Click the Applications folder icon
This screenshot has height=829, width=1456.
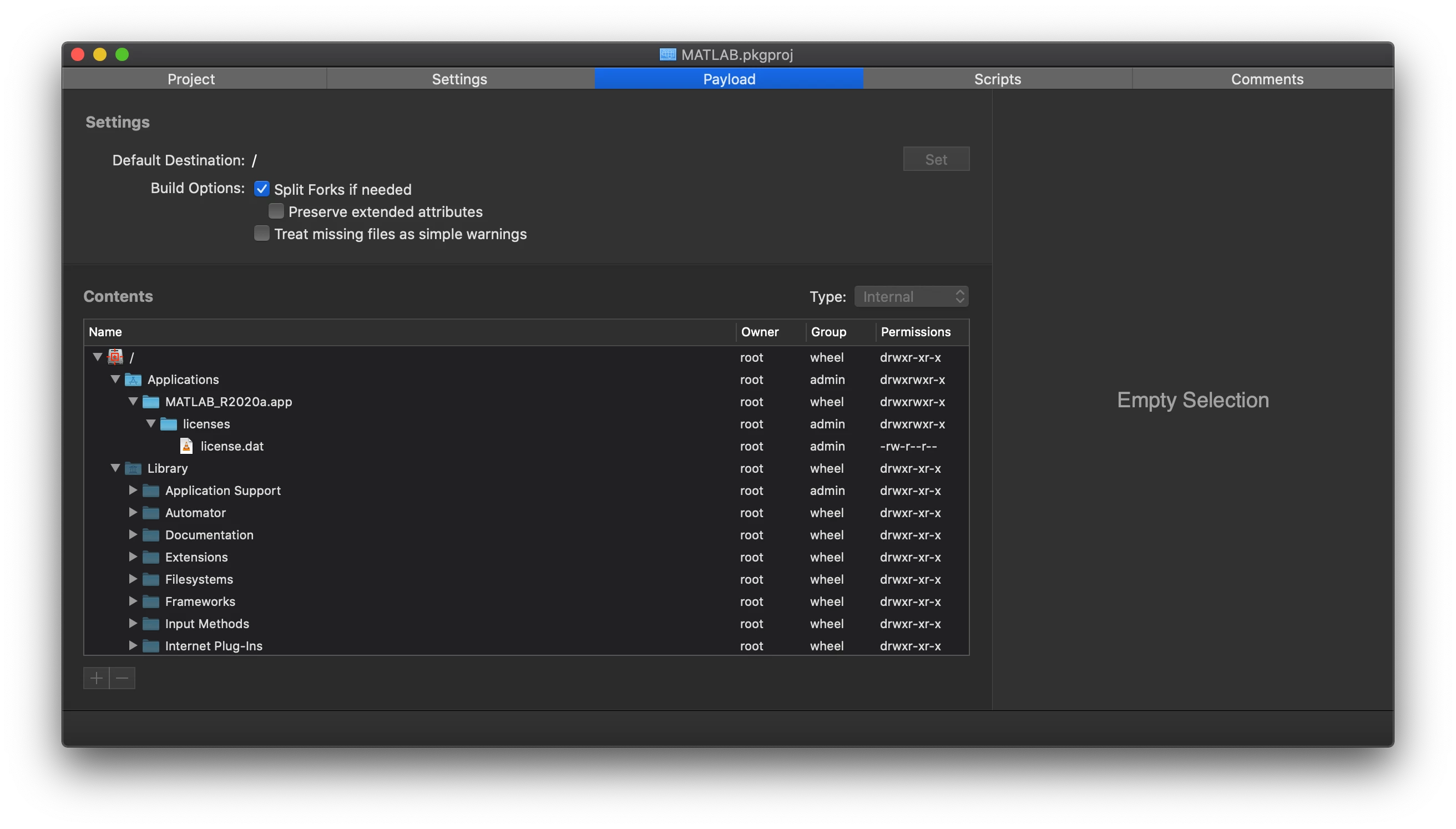click(133, 379)
